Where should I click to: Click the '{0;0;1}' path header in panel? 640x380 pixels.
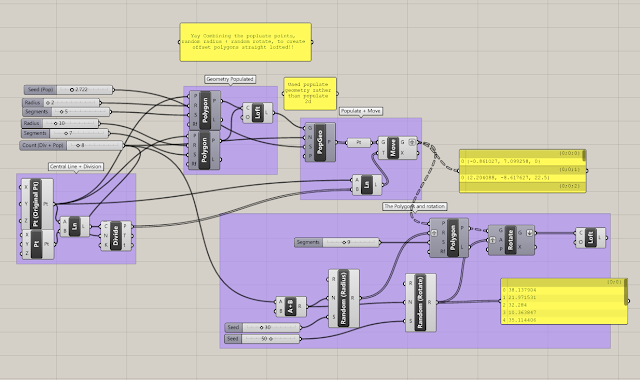[522, 169]
